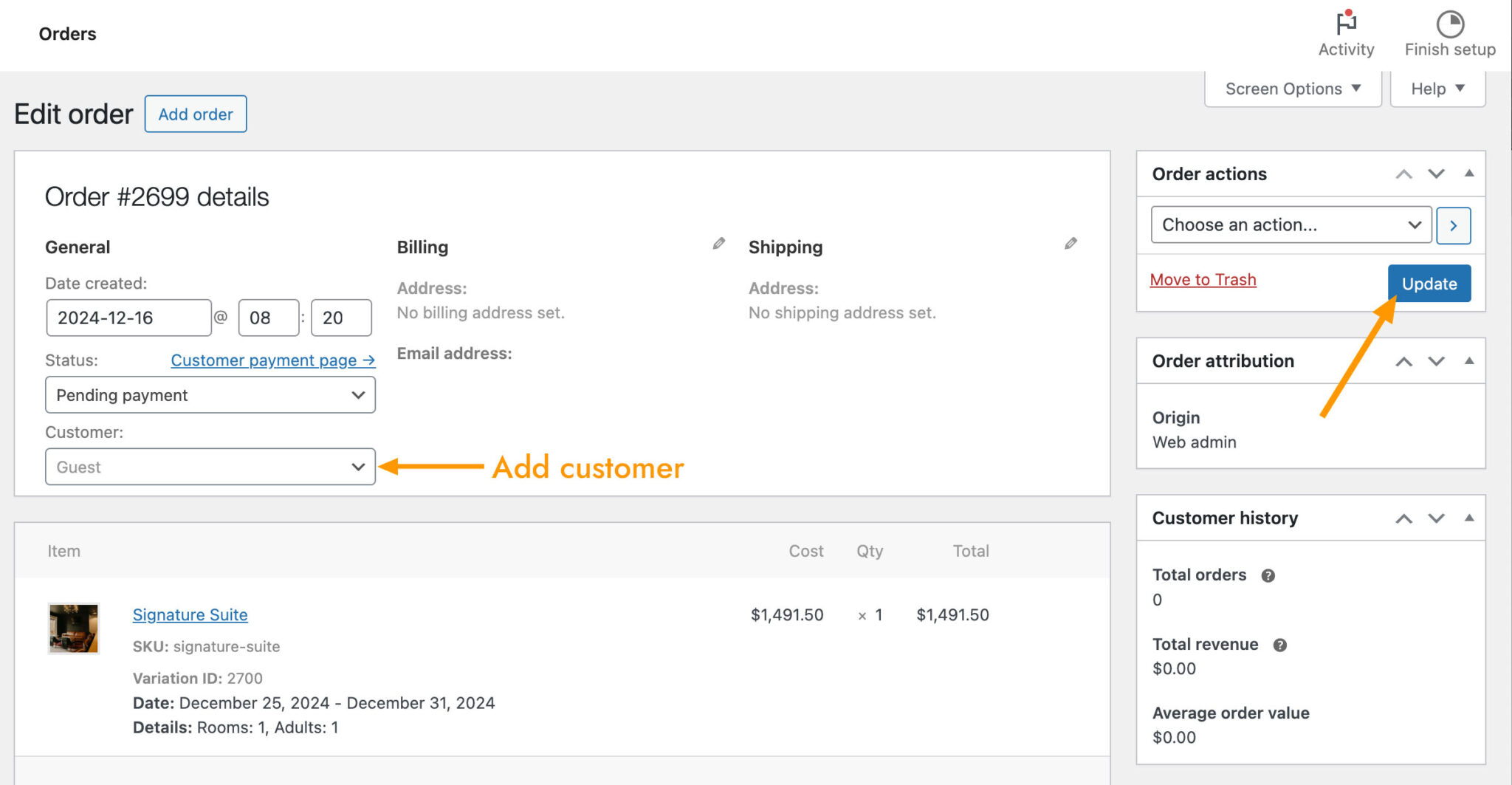1512x785 pixels.
Task: Move Order attribution panel up
Action: [x=1403, y=361]
